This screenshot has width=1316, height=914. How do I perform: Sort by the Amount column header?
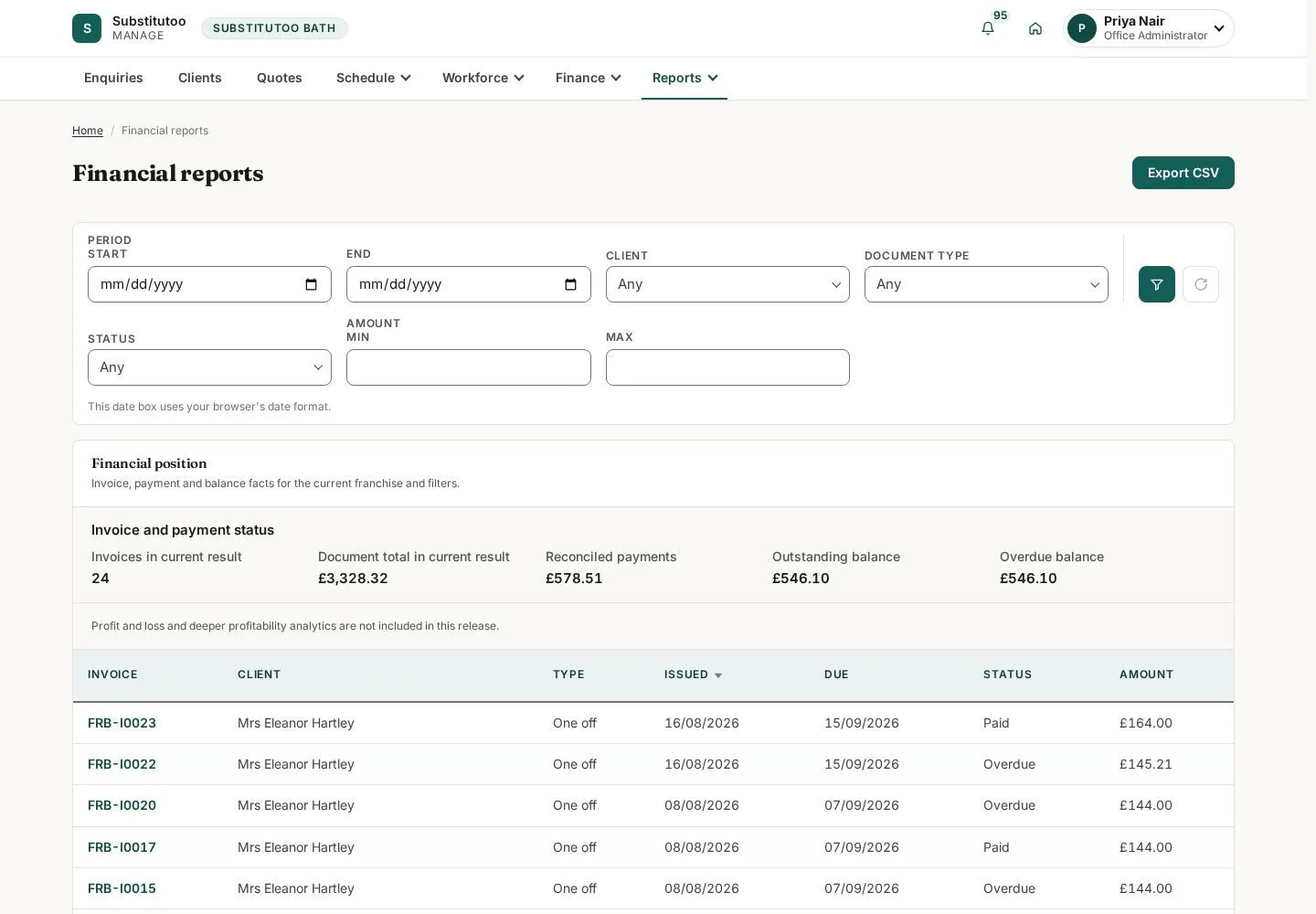pos(1146,675)
